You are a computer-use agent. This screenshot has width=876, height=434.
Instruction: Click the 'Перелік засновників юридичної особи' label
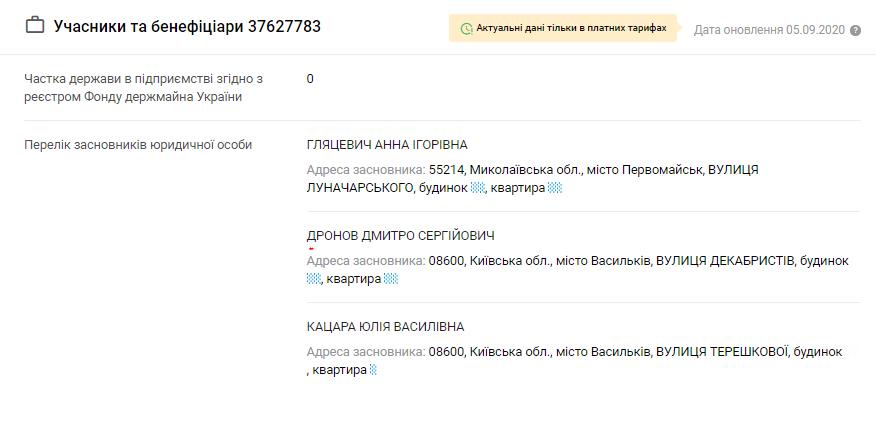click(x=138, y=145)
